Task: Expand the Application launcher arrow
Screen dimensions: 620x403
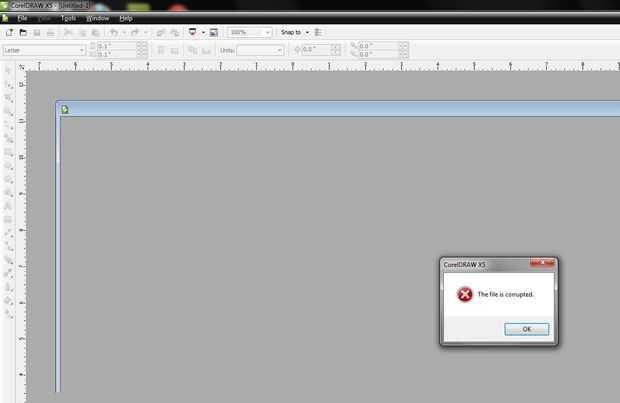Action: click(x=203, y=32)
